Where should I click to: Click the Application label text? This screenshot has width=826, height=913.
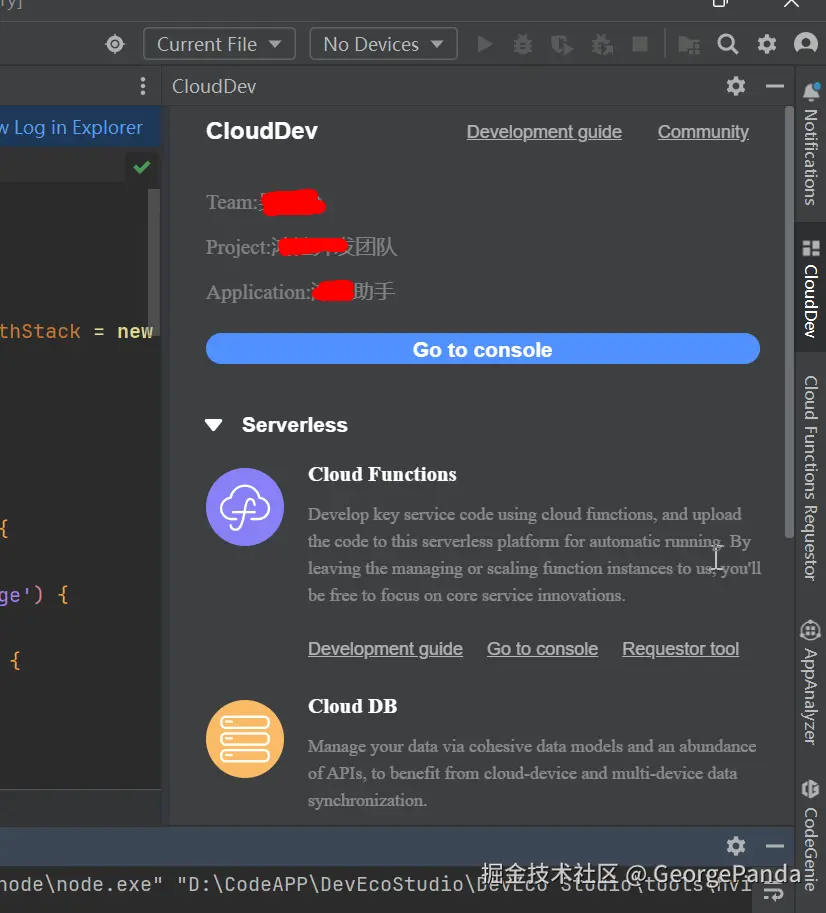point(258,292)
